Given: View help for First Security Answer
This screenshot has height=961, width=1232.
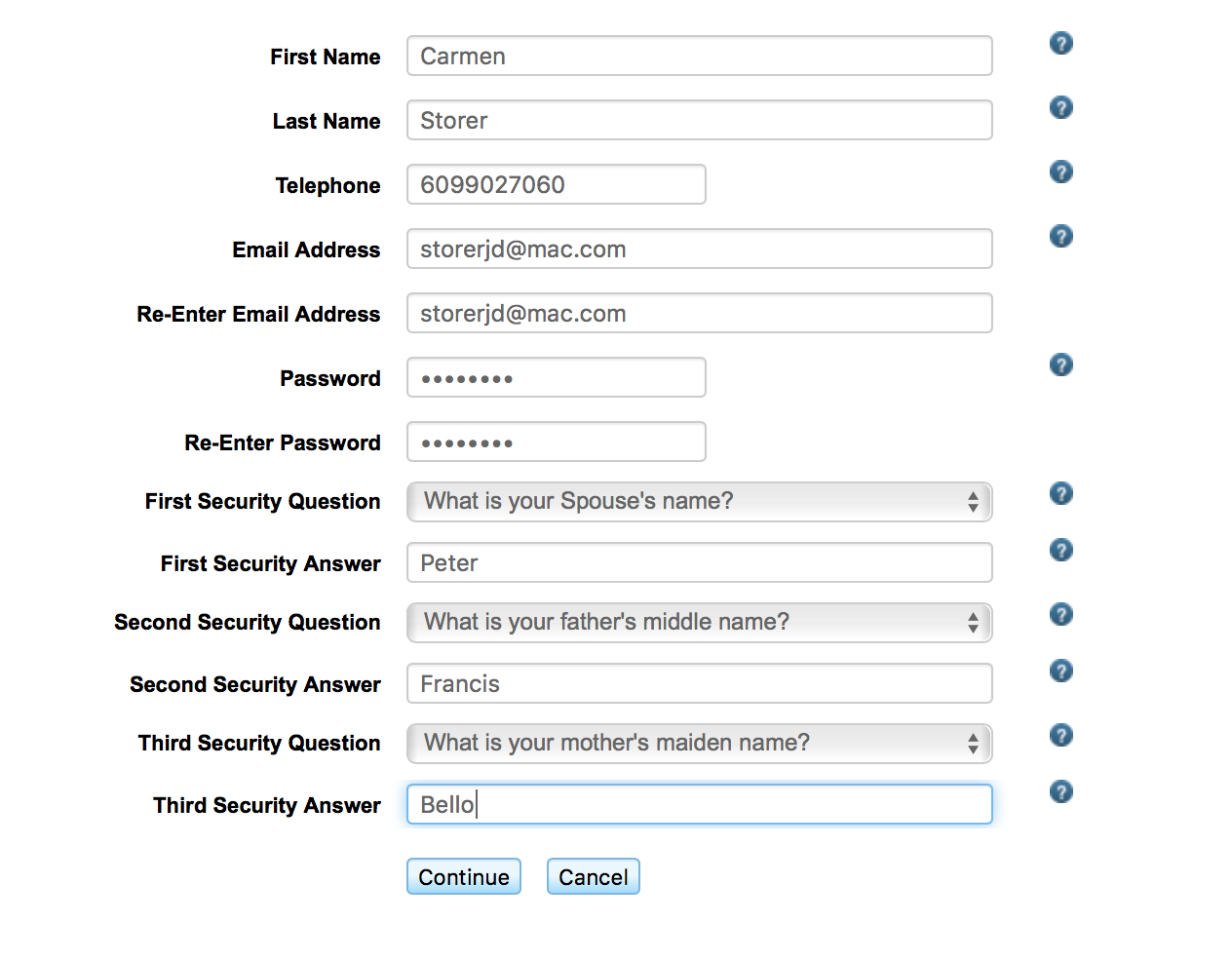Looking at the screenshot, I should click(1060, 550).
